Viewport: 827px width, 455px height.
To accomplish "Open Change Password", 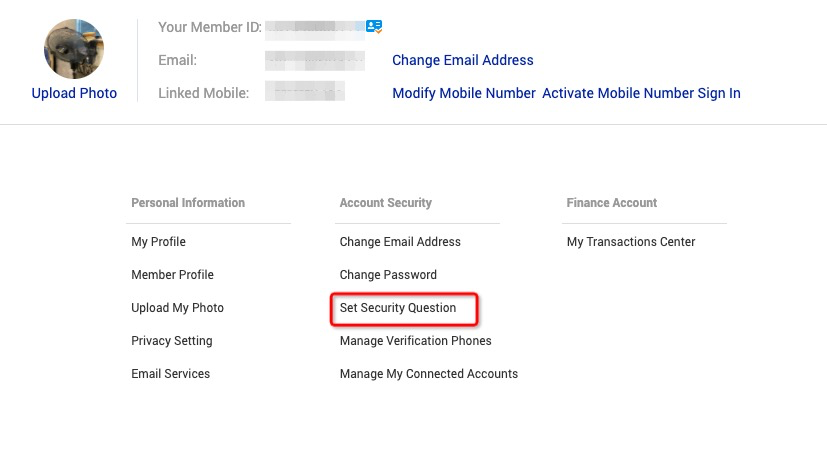I will click(x=388, y=275).
